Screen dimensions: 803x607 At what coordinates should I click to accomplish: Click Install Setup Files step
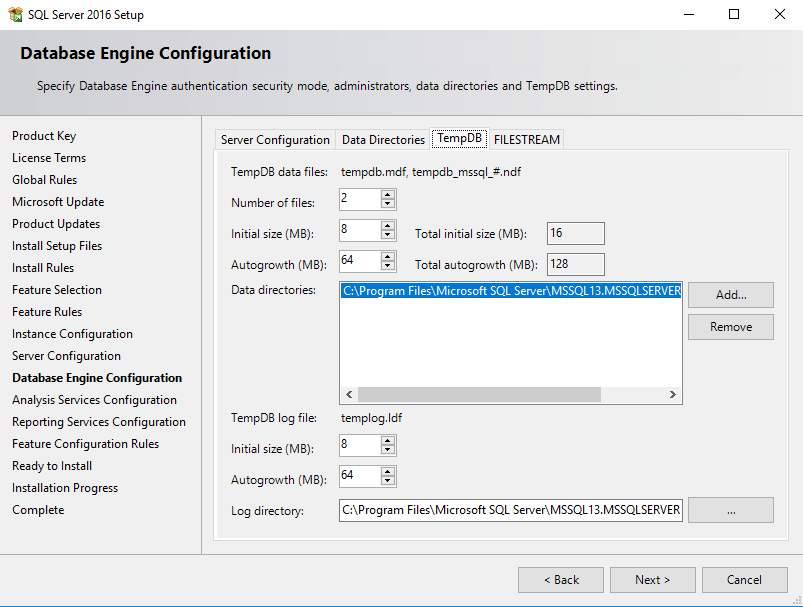click(57, 246)
